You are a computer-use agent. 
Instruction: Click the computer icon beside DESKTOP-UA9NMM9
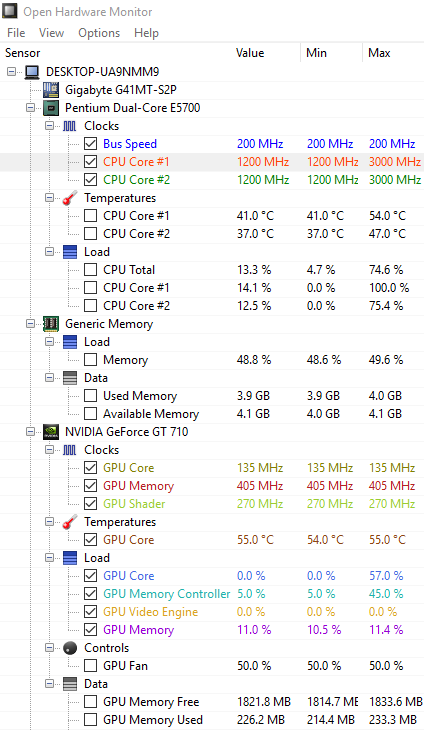(32, 72)
